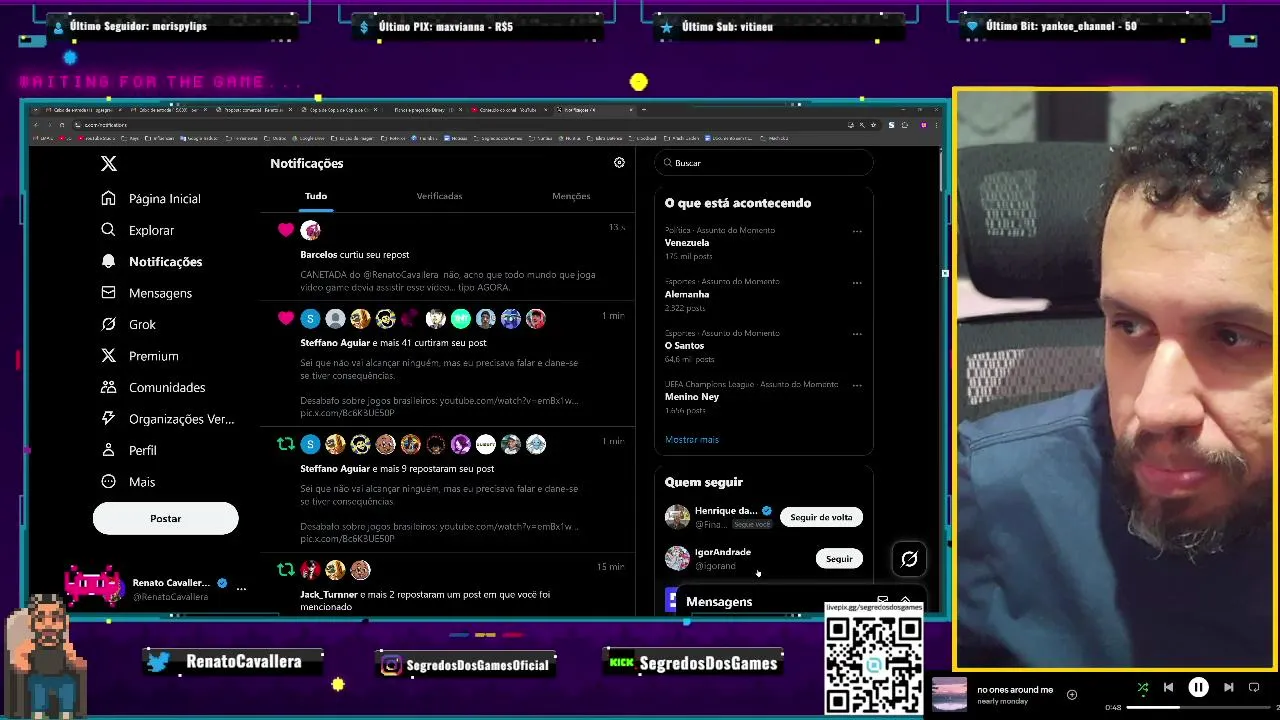The height and width of the screenshot is (720, 1280).
Task: Open notifications settings gear icon
Action: 619,163
